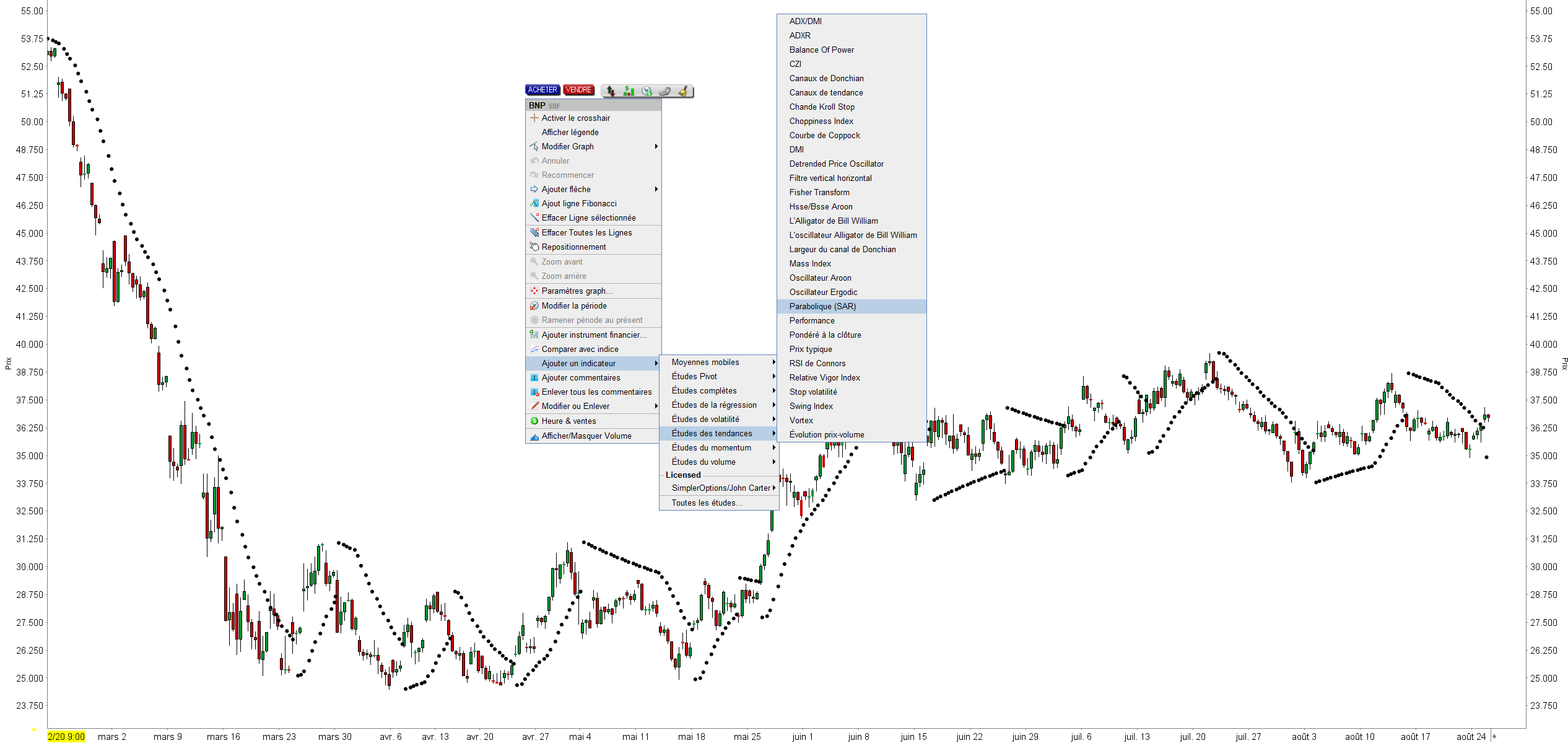The image size is (1568, 743).
Task: Click the Modifier la période icon
Action: pos(534,306)
